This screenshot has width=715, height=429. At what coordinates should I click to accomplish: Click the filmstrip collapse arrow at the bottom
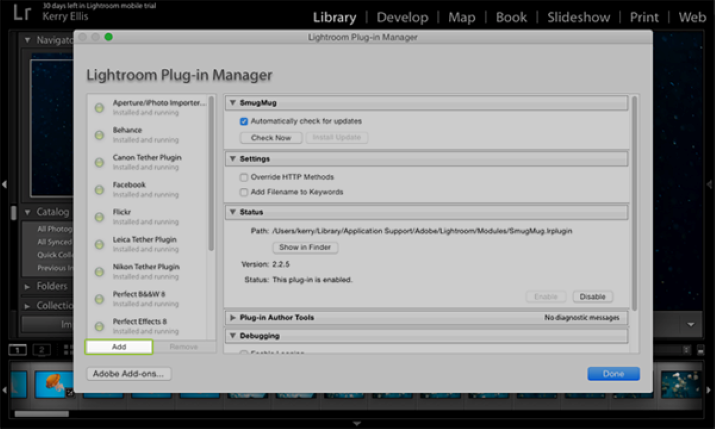(x=357, y=424)
